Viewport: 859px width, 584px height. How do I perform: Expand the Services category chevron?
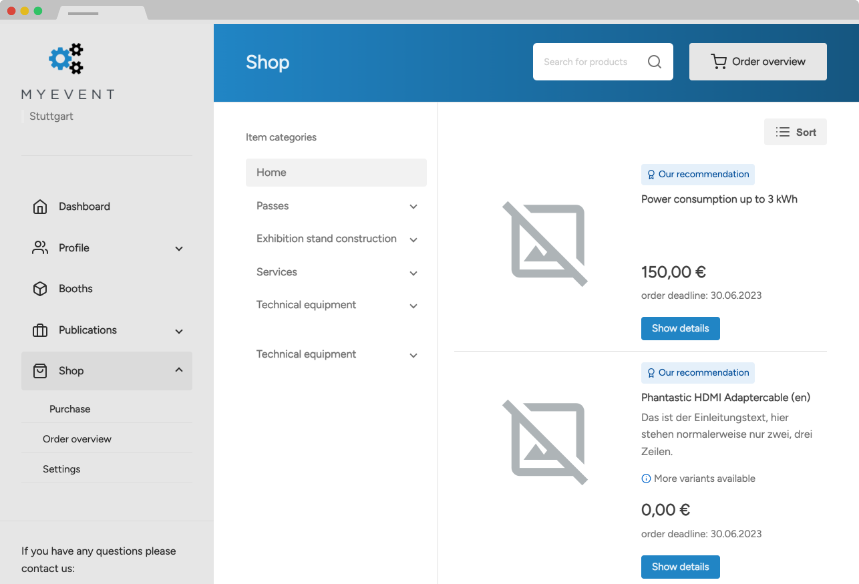pos(413,273)
